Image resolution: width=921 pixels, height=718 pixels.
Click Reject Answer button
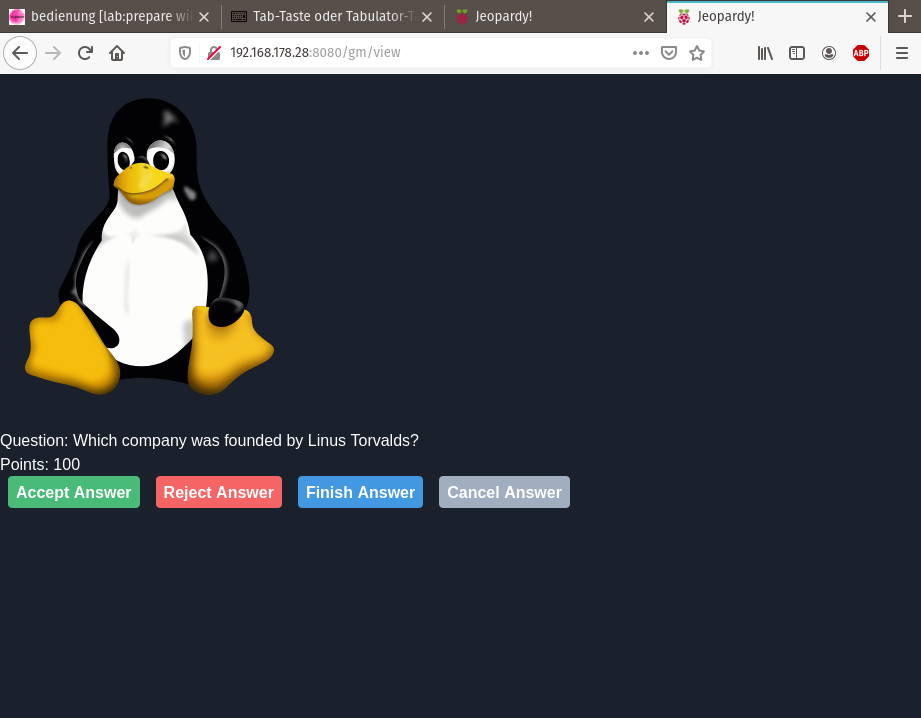click(219, 492)
